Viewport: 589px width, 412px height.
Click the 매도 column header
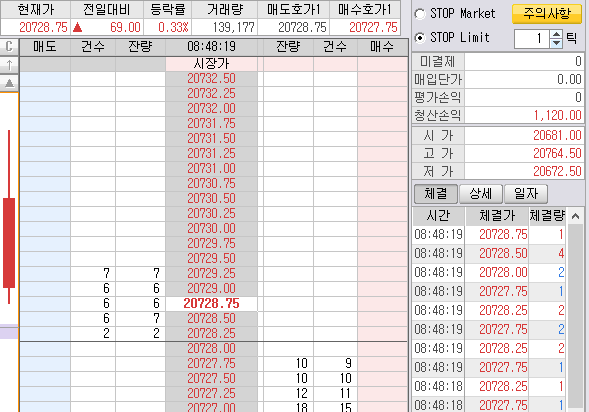click(45, 47)
